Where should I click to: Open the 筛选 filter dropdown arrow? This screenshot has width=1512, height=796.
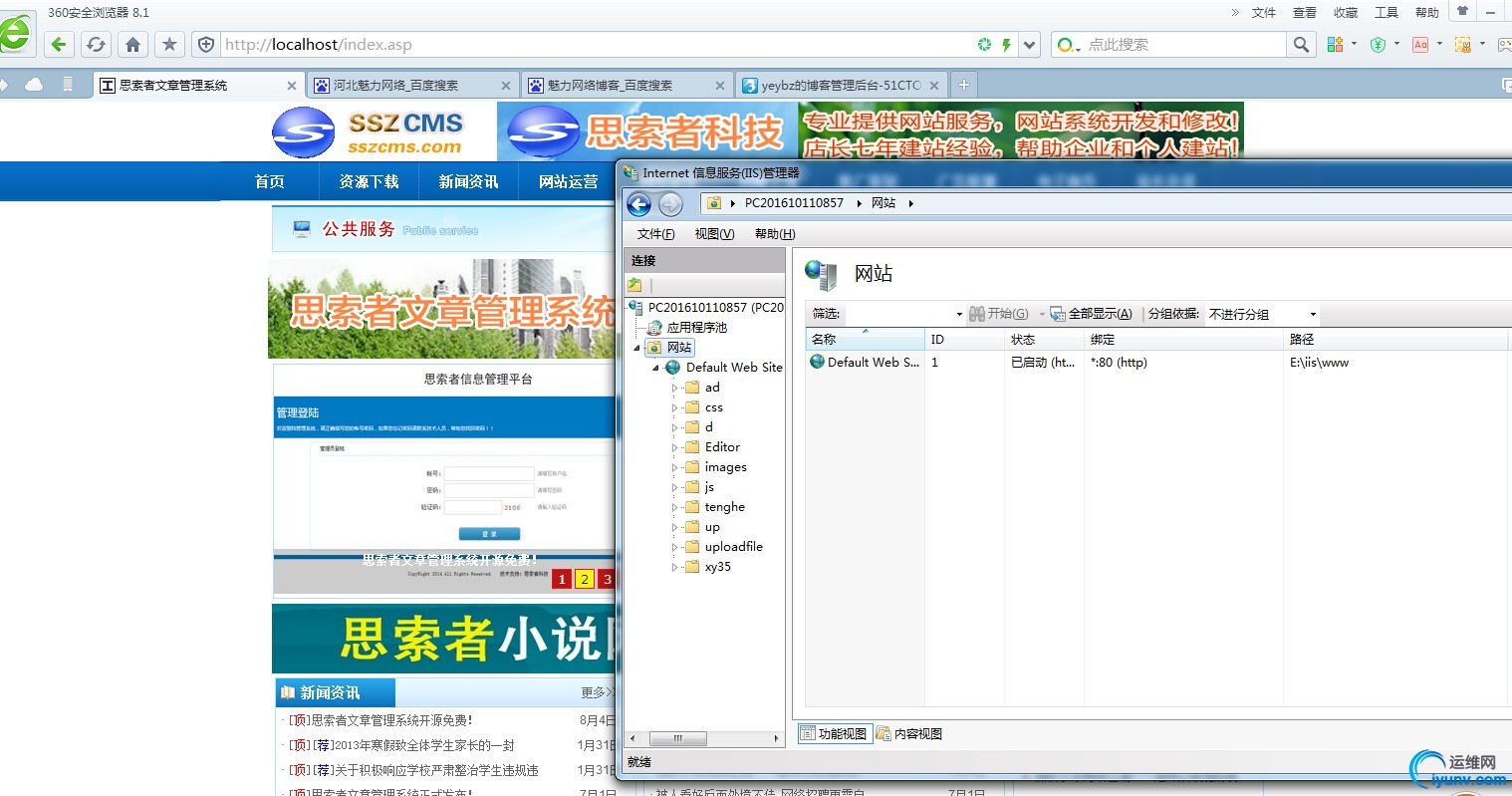click(x=959, y=315)
